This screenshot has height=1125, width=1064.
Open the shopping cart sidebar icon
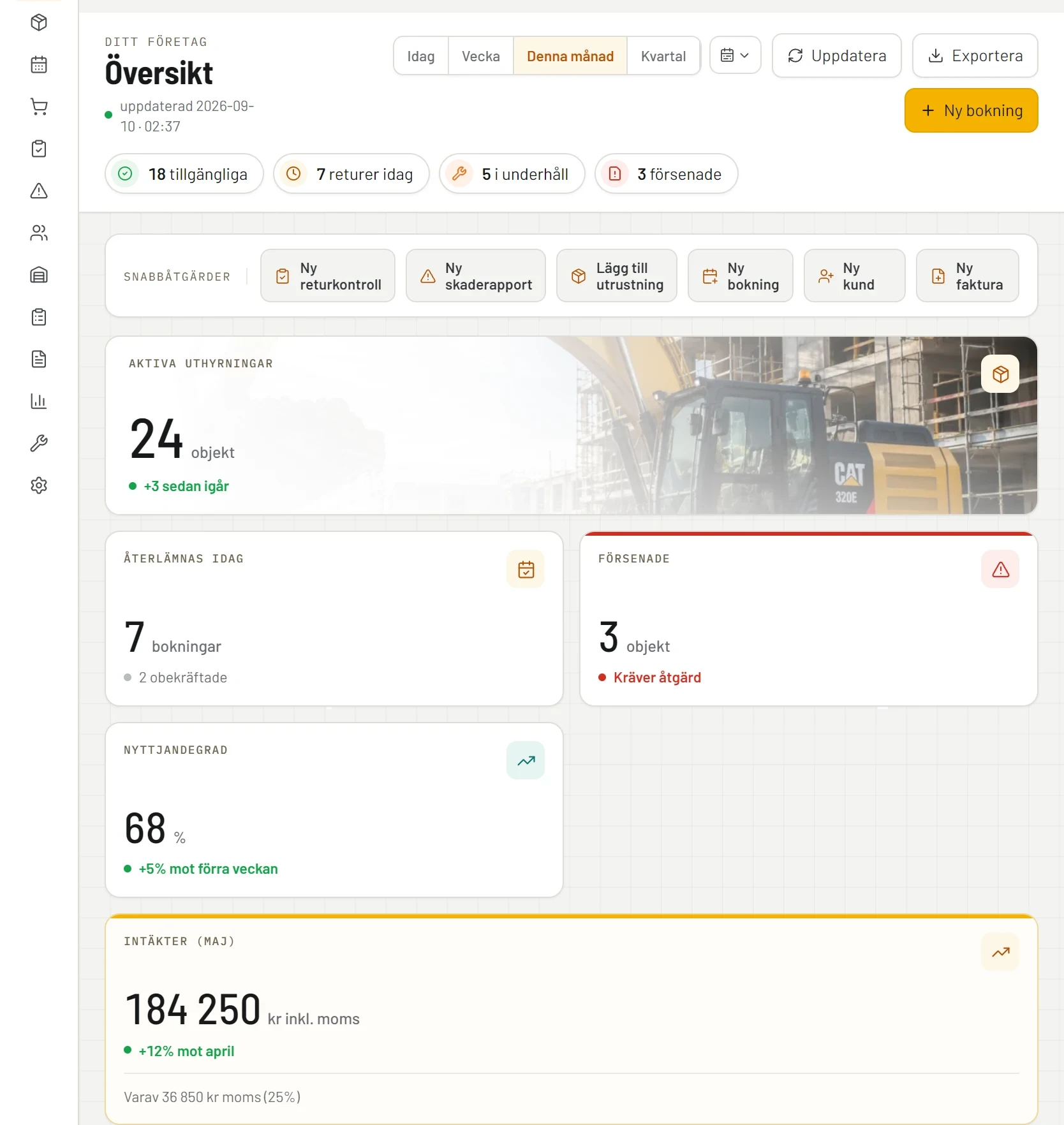(x=39, y=107)
